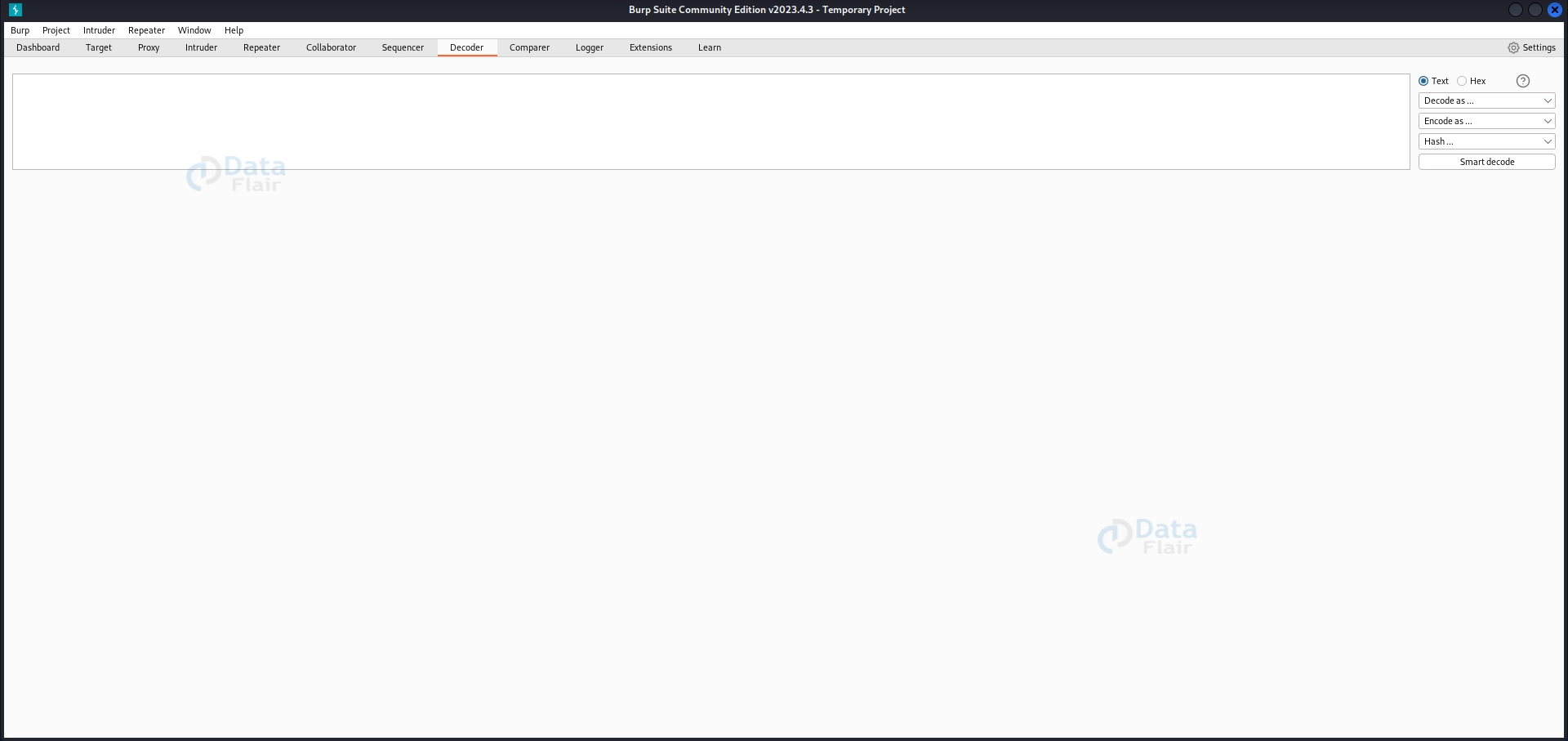Maximize the Burp Suite window

point(1535,10)
